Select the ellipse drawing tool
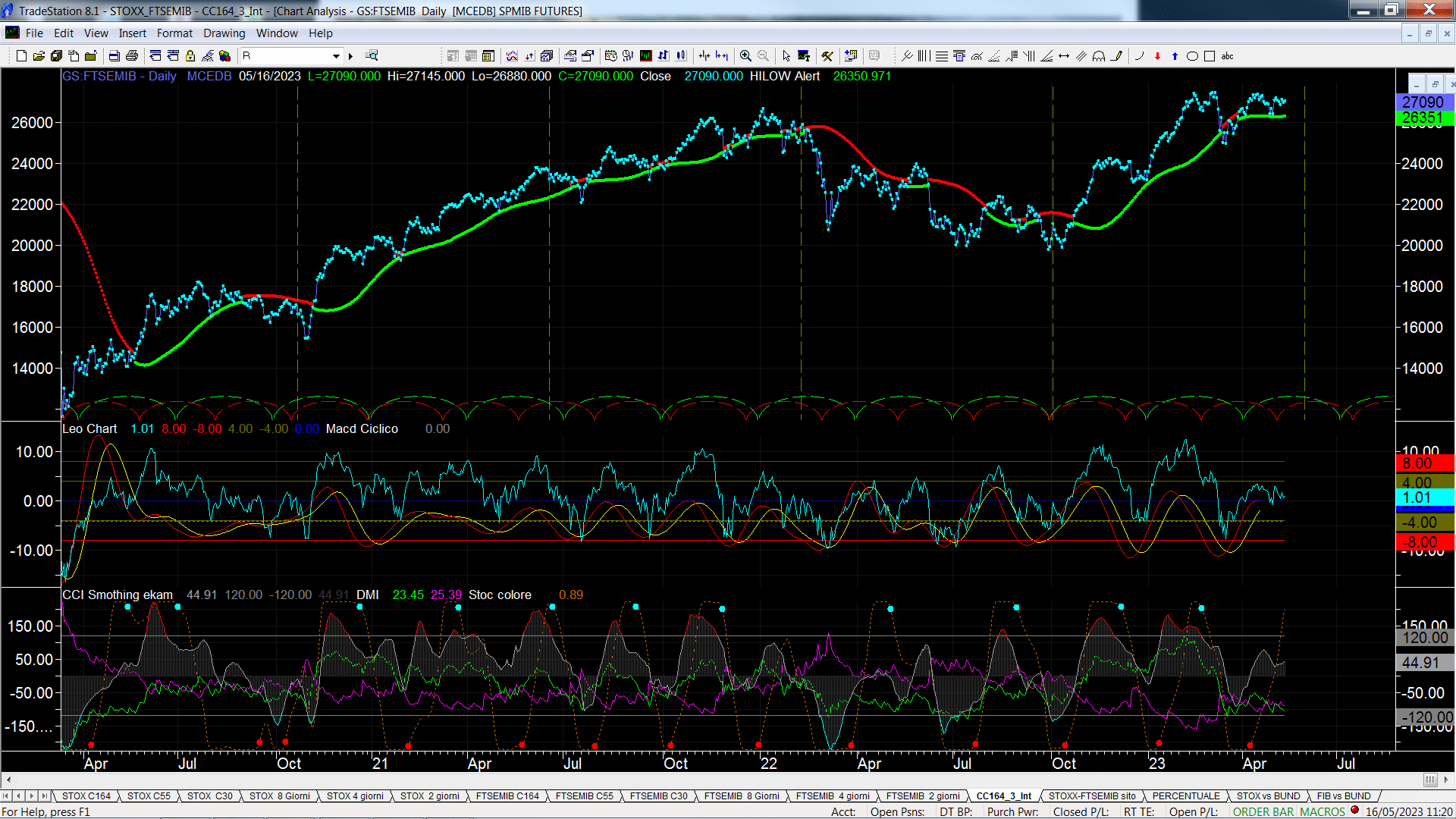 pos(1192,56)
